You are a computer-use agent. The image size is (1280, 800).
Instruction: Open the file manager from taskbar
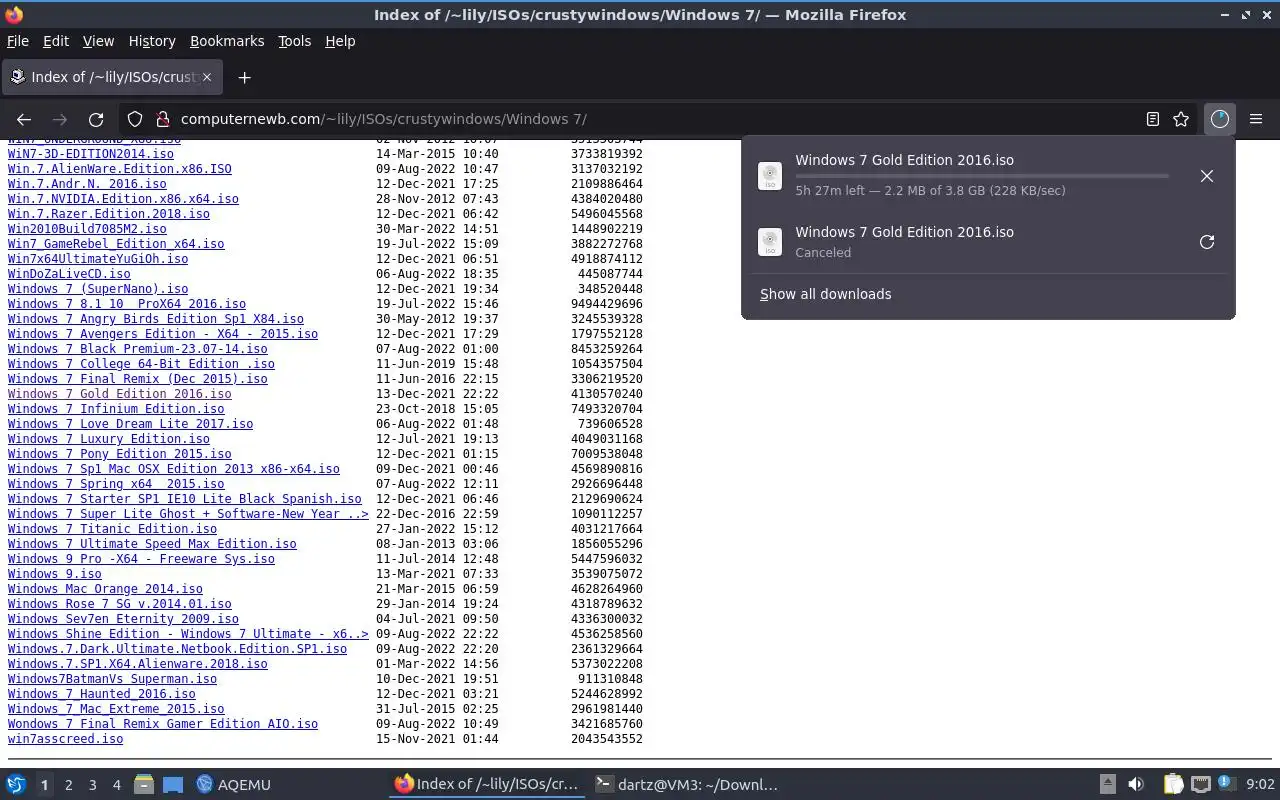pyautogui.click(x=144, y=785)
